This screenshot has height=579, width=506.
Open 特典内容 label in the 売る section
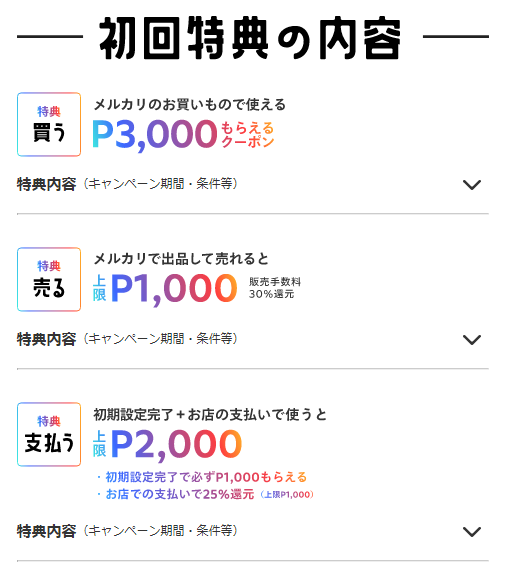[x=47, y=339]
